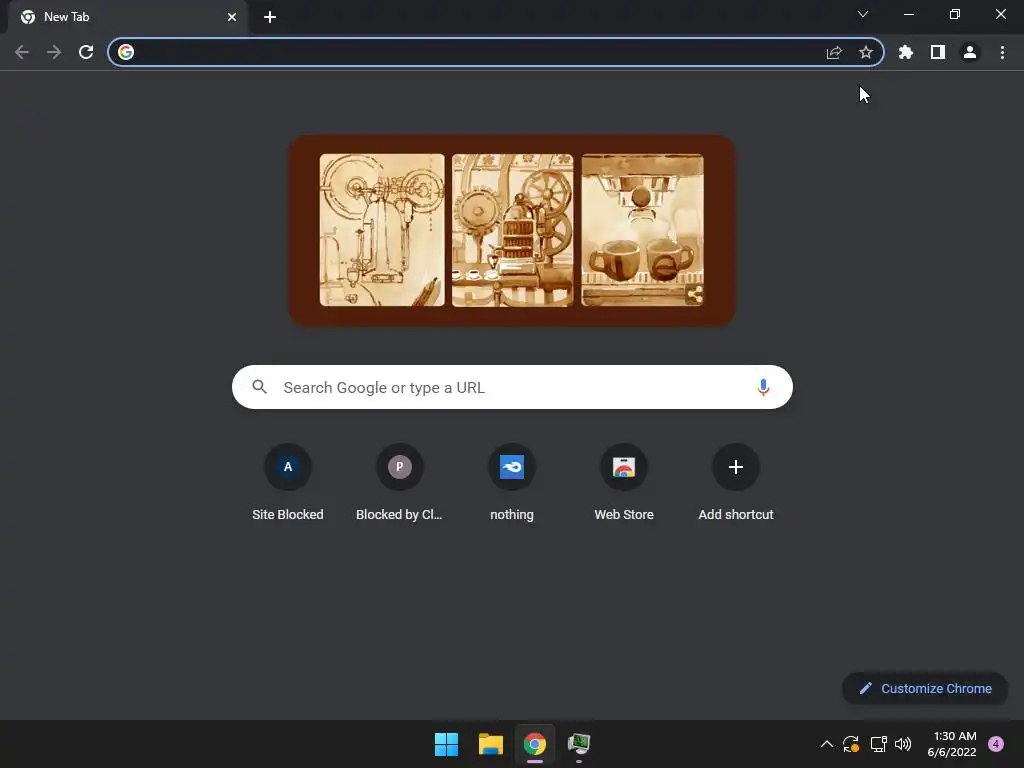Open the sync status tray icon
Screen dimensions: 1024x768
[851, 744]
